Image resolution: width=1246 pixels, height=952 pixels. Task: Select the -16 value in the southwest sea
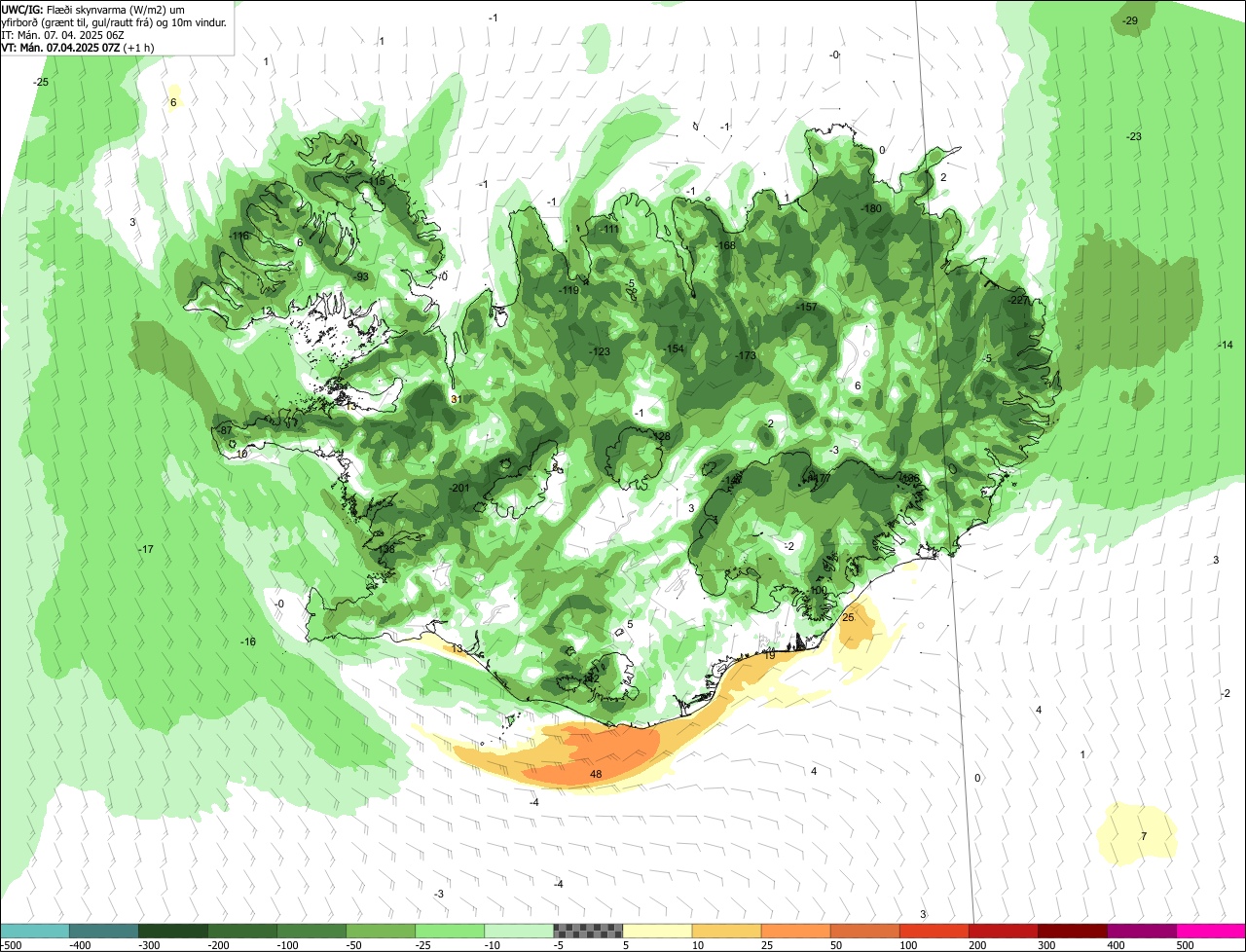(x=248, y=641)
